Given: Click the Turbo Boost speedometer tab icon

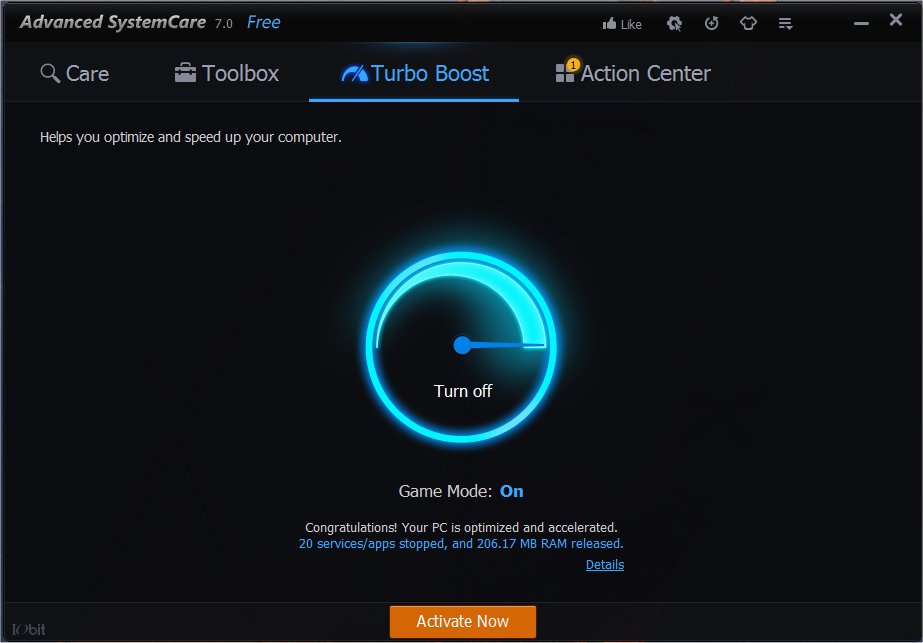Looking at the screenshot, I should coord(354,74).
